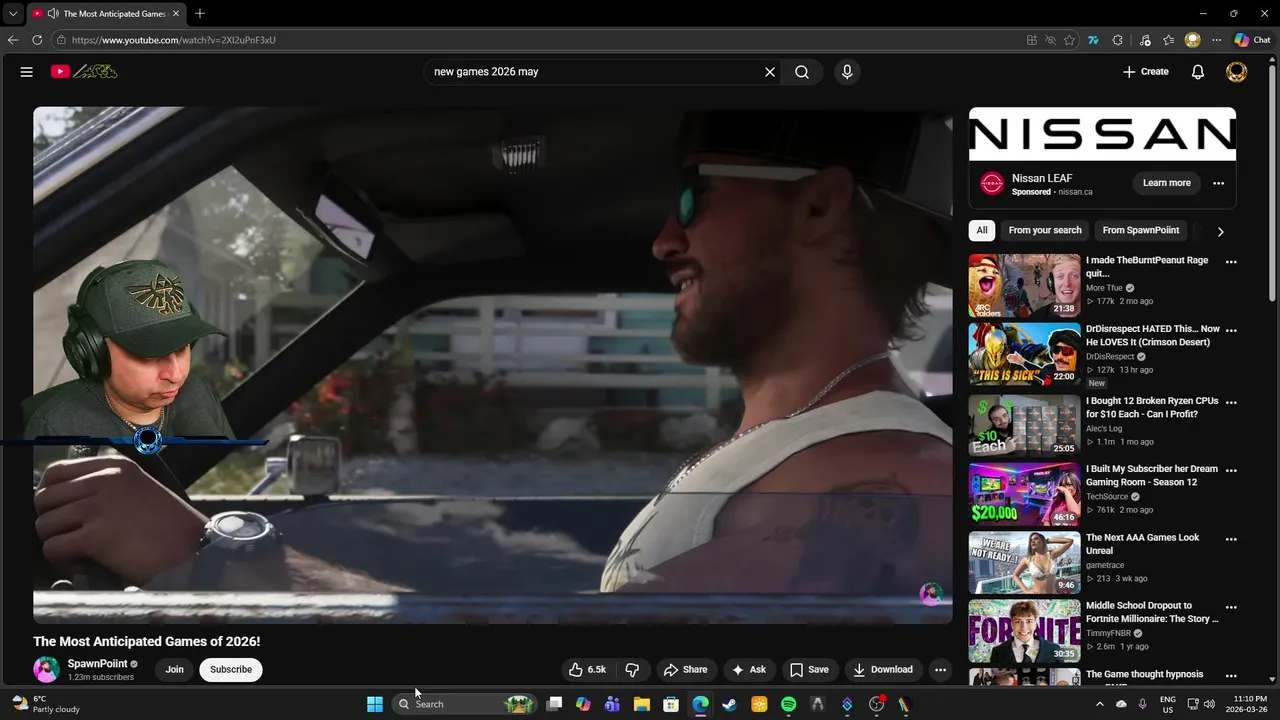Share this video

tap(685, 670)
